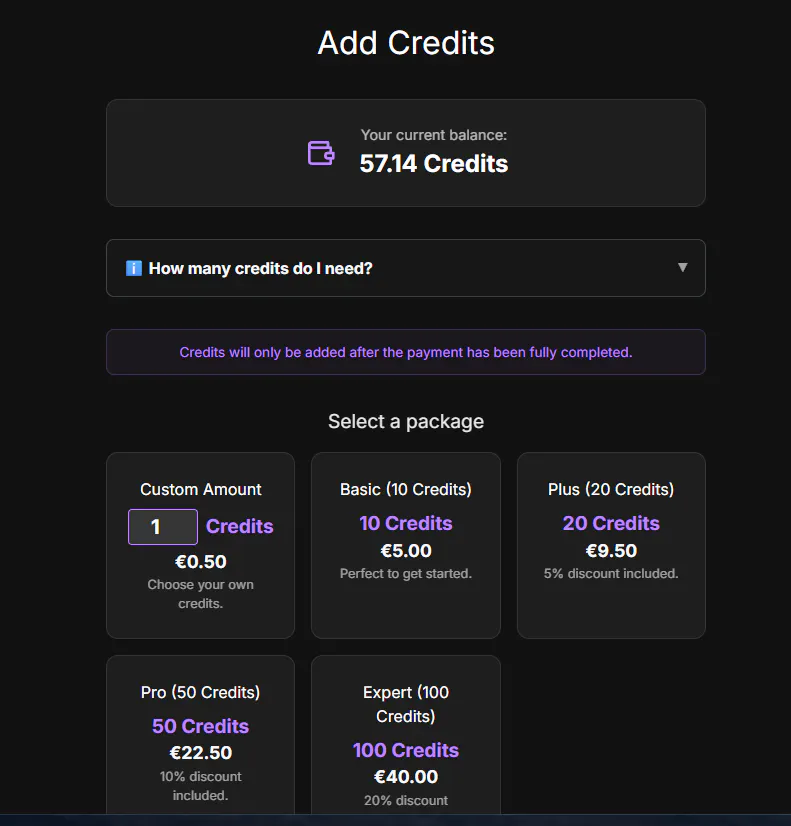The width and height of the screenshot is (791, 826).
Task: Click the custom credits number field
Action: tap(163, 527)
